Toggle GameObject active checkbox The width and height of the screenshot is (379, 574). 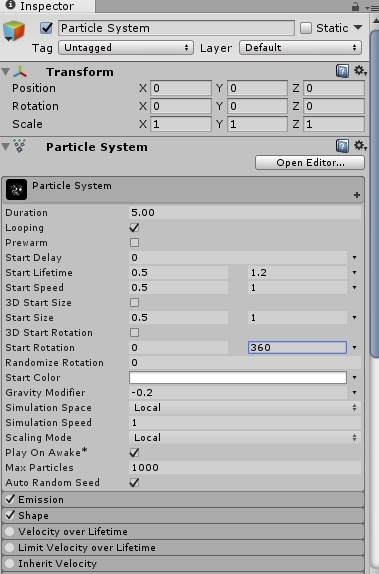point(46,28)
